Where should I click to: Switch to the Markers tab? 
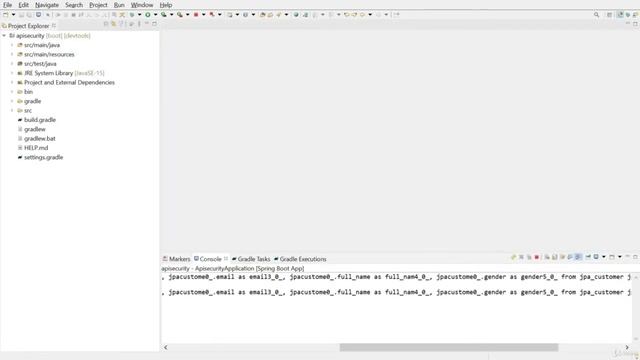176,259
